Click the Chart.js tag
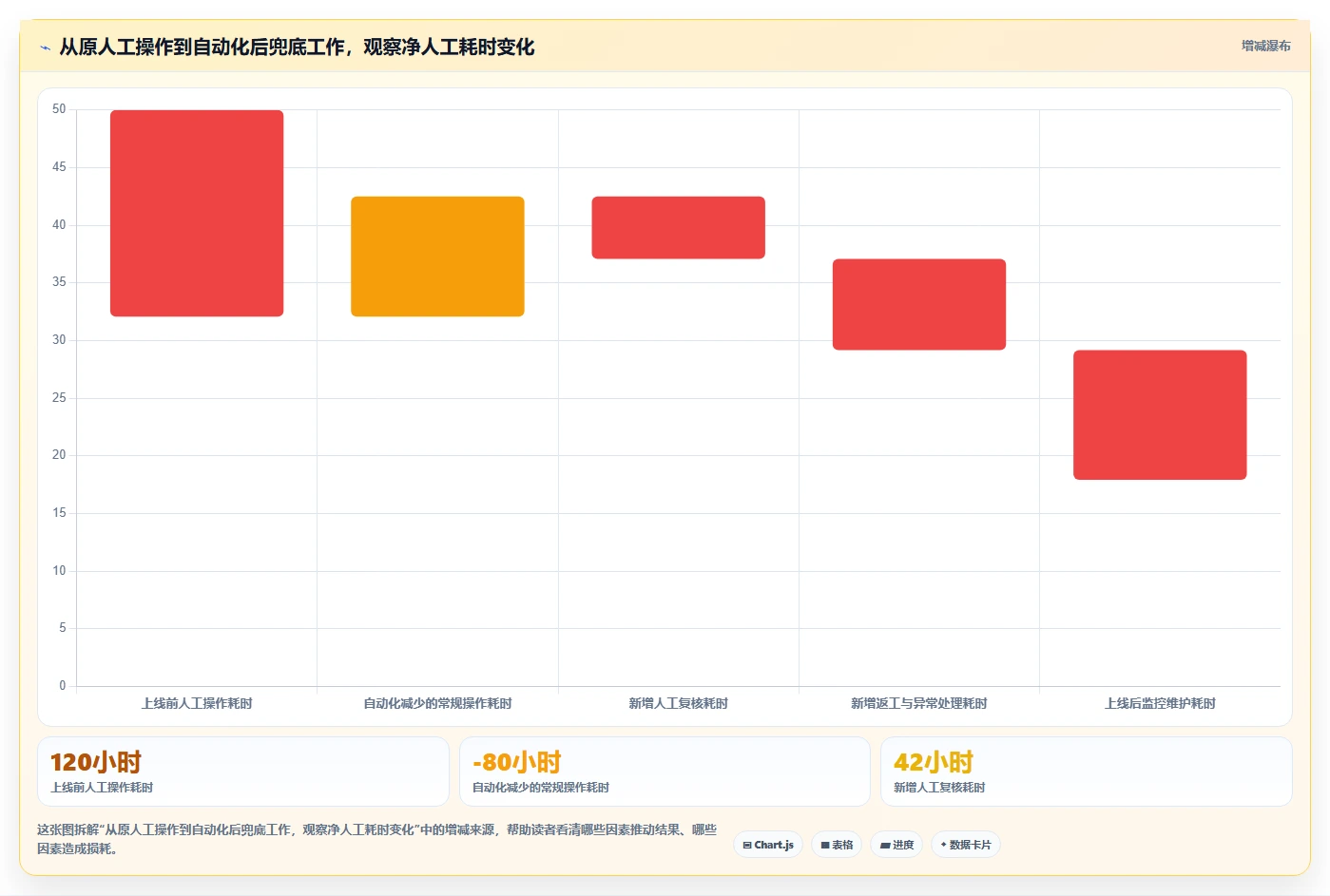The height and width of the screenshot is (896, 1330). tap(768, 845)
